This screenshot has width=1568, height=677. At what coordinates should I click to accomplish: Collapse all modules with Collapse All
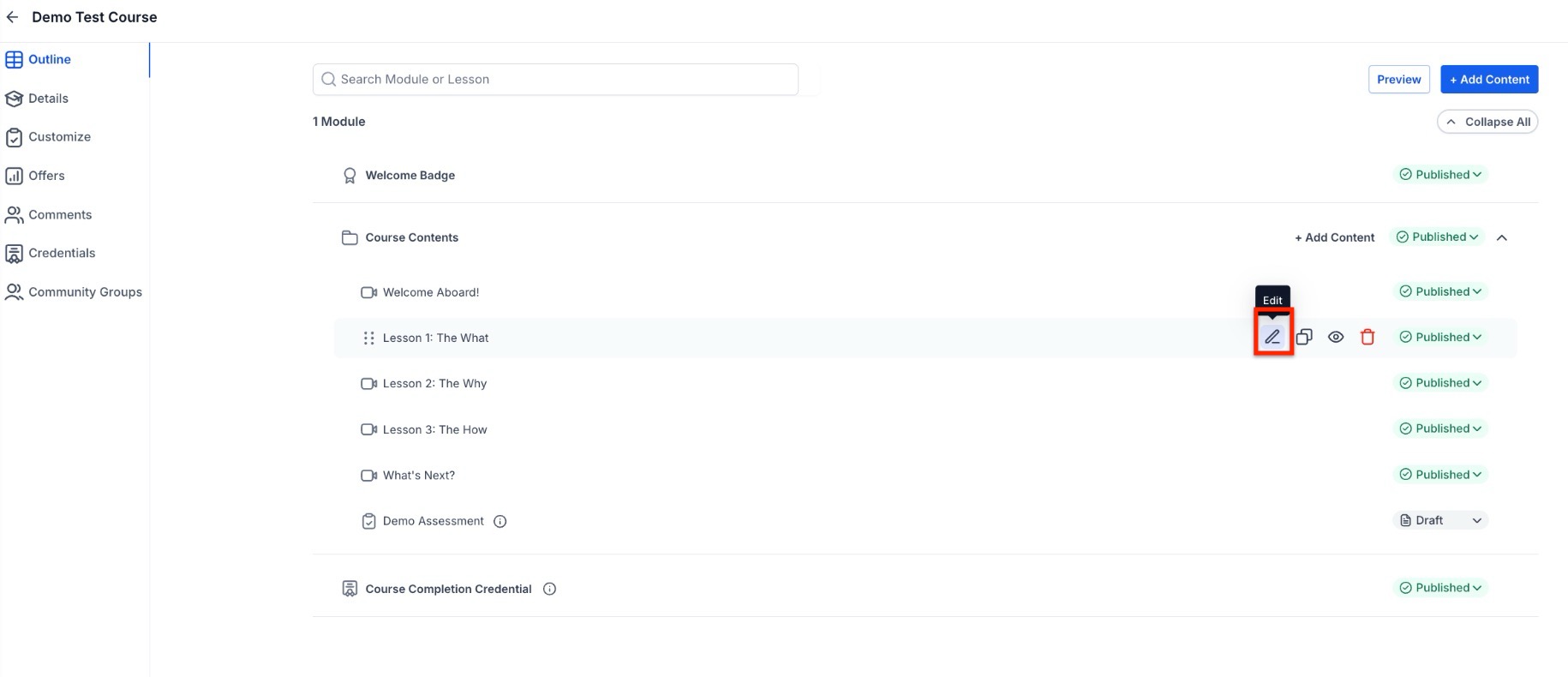pos(1487,122)
